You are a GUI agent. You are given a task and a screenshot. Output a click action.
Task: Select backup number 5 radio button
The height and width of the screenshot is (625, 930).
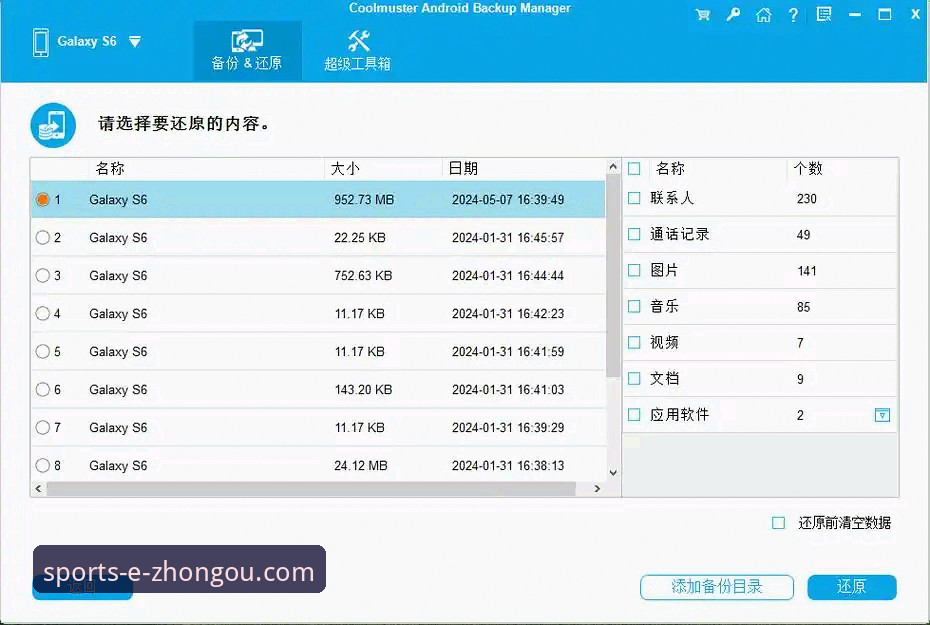43,352
